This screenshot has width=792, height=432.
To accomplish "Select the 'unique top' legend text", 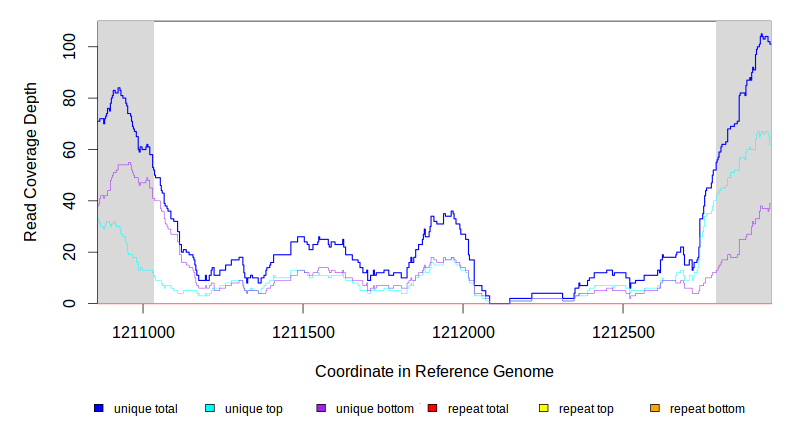I will point(254,409).
